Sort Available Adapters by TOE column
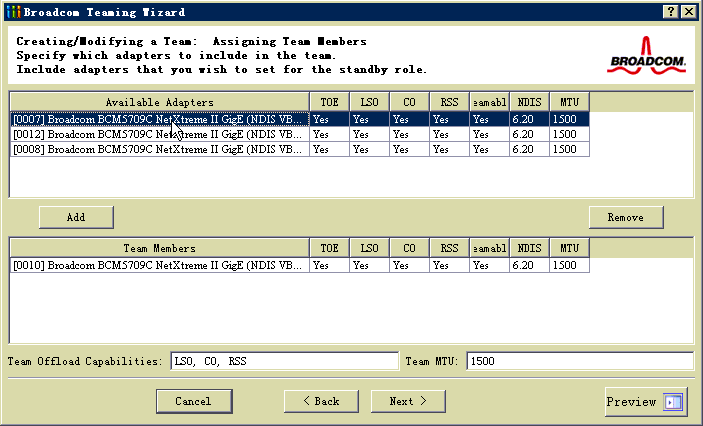Viewport: 703px width, 426px height. click(x=330, y=102)
